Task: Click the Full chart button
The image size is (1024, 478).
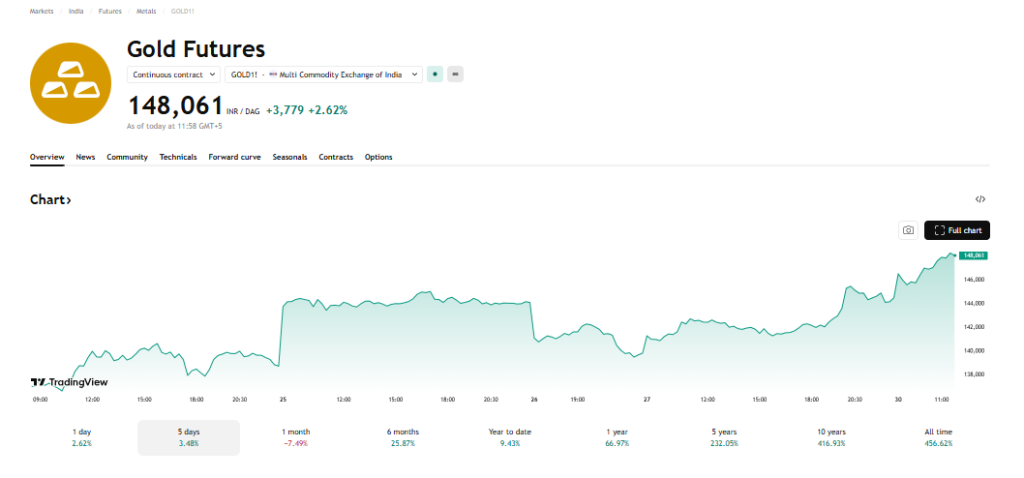Action: [x=957, y=230]
